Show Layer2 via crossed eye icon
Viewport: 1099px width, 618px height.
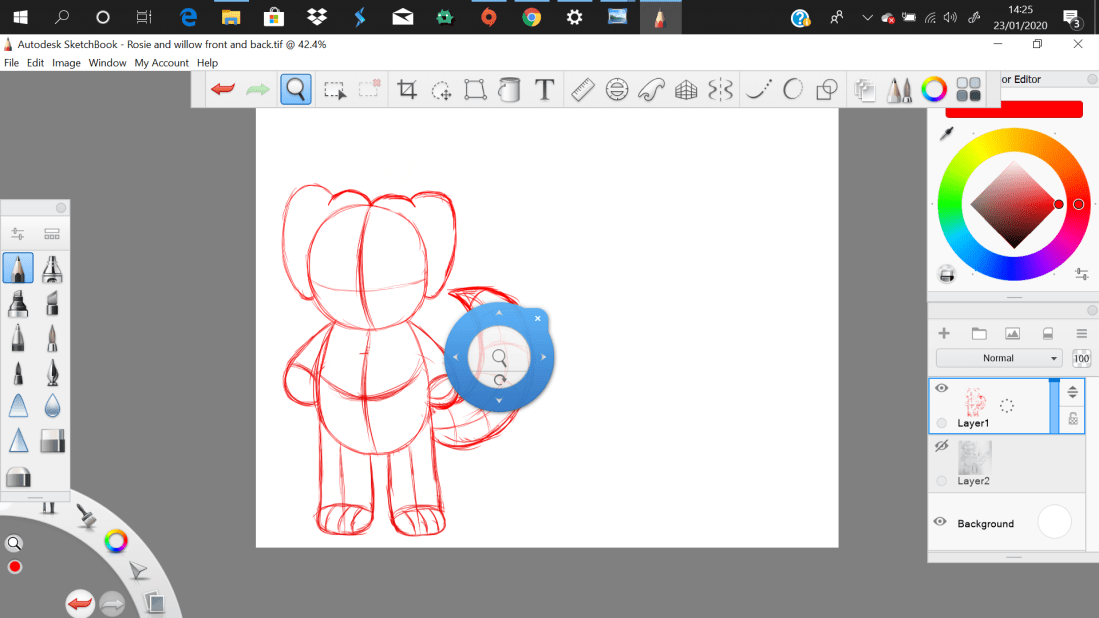pos(941,447)
